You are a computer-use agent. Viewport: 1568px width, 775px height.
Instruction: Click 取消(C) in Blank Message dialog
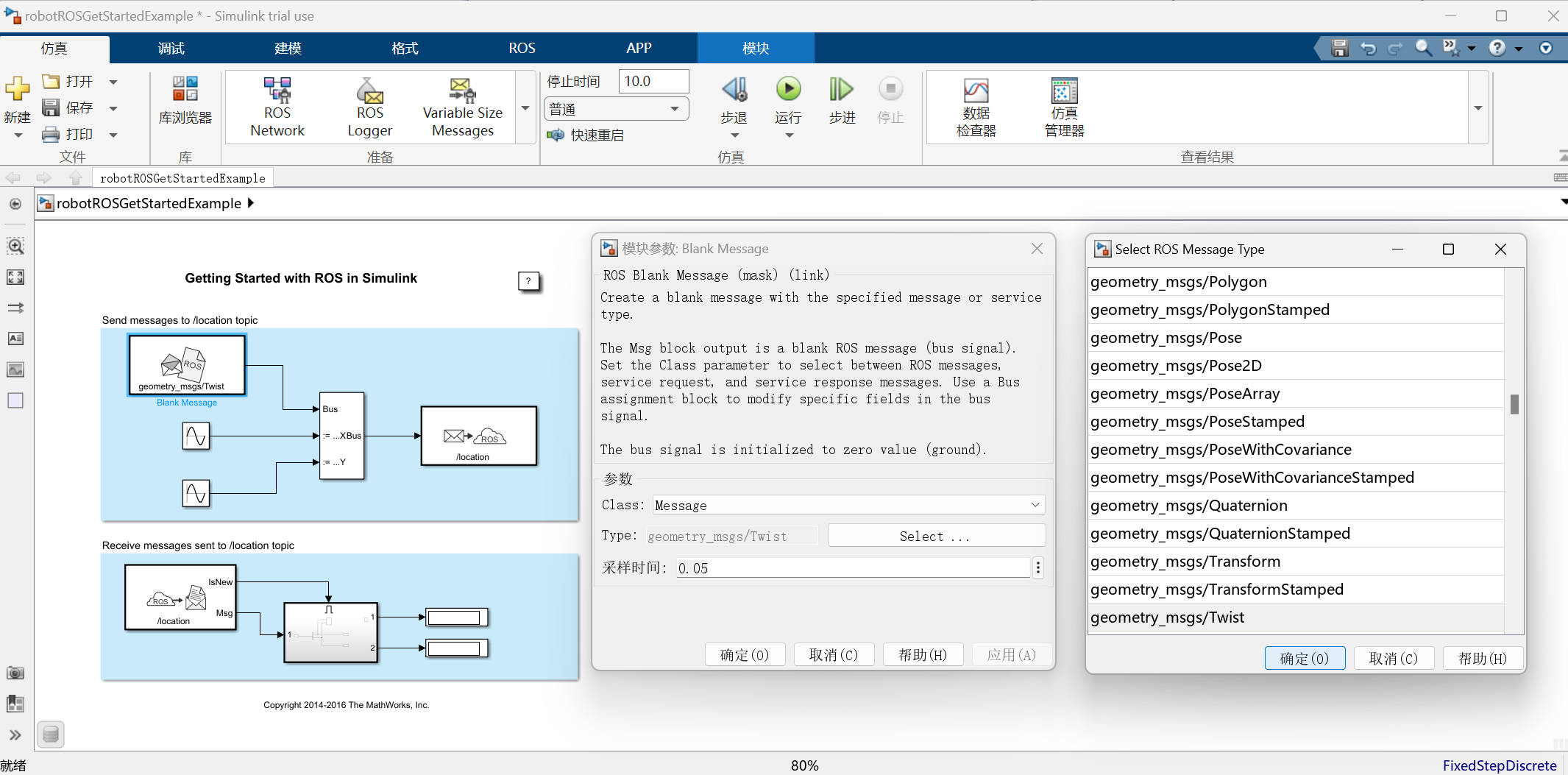834,654
